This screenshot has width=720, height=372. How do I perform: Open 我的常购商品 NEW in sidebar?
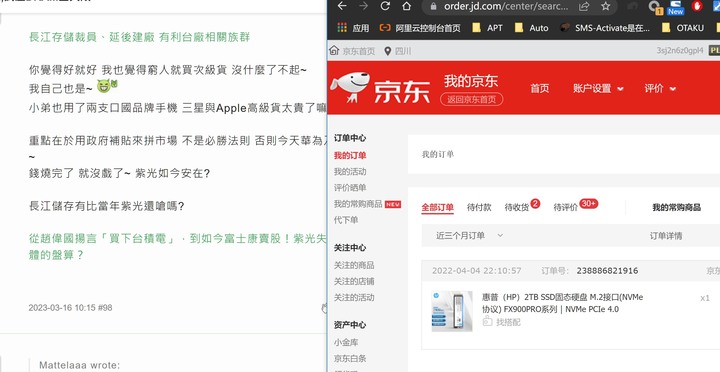(367, 204)
